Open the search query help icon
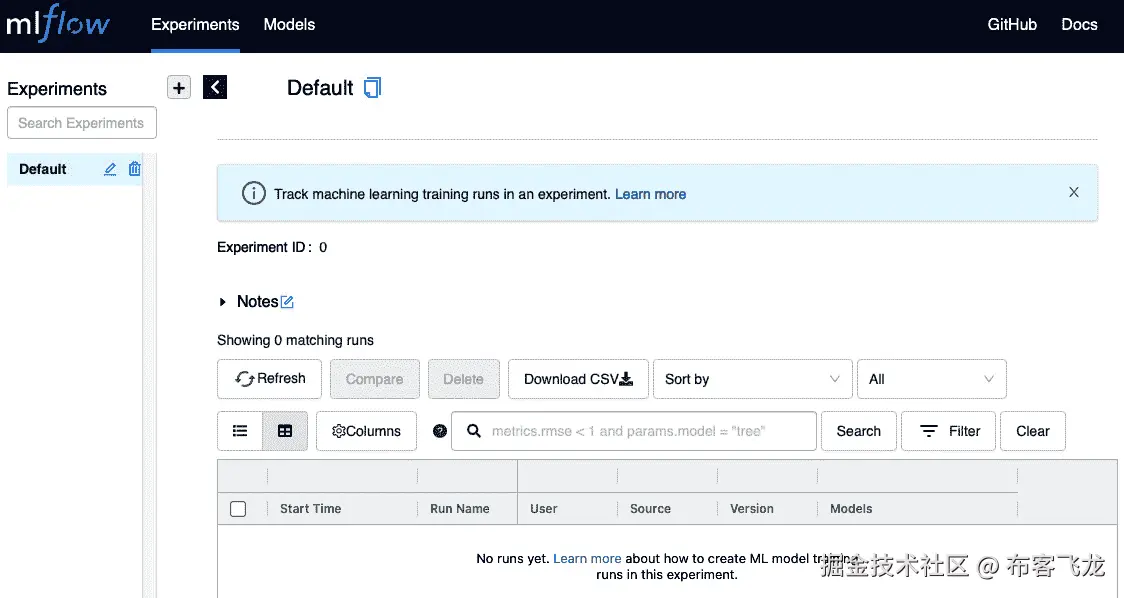1124x598 pixels. 439,431
